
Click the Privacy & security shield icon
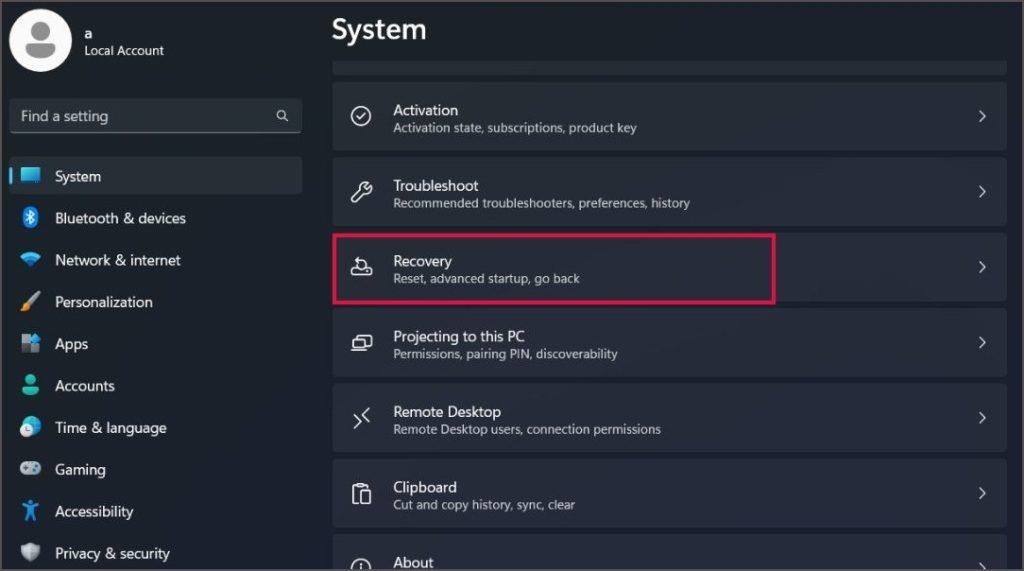point(30,552)
